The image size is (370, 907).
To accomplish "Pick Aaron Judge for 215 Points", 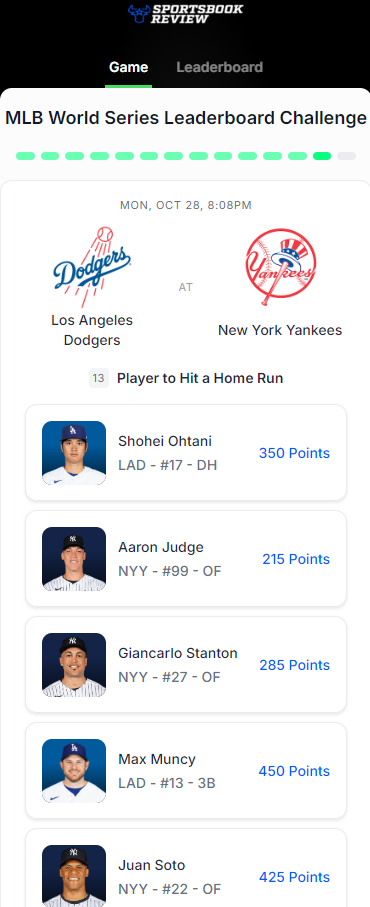I will [186, 559].
